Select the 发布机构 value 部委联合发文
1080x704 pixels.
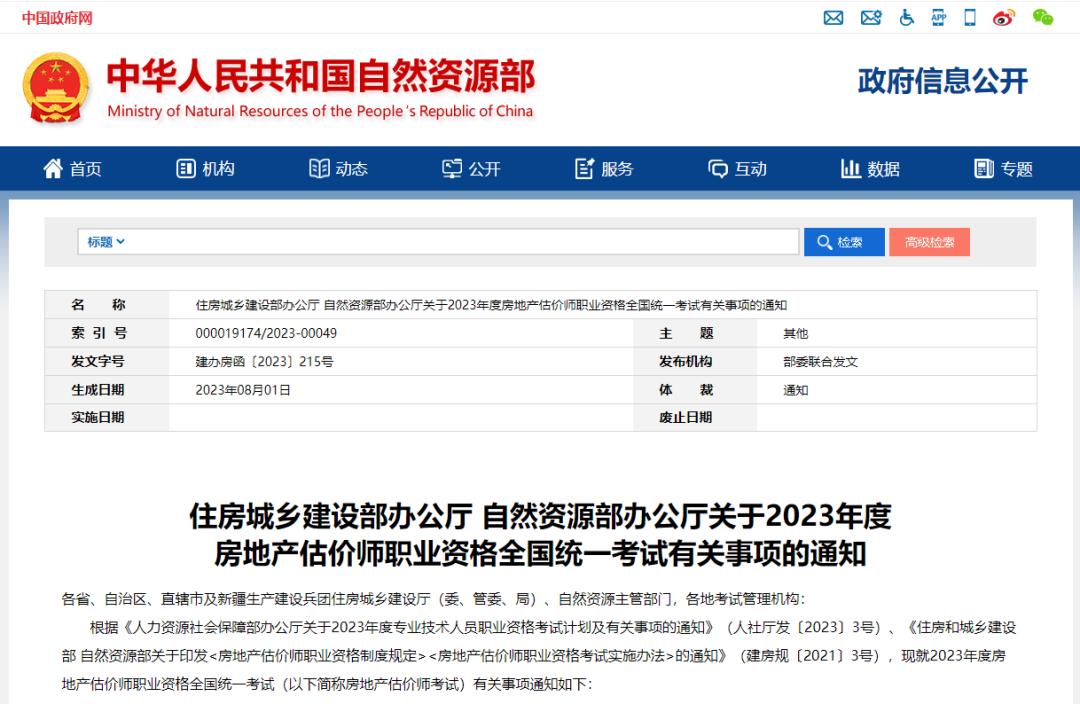[x=820, y=362]
